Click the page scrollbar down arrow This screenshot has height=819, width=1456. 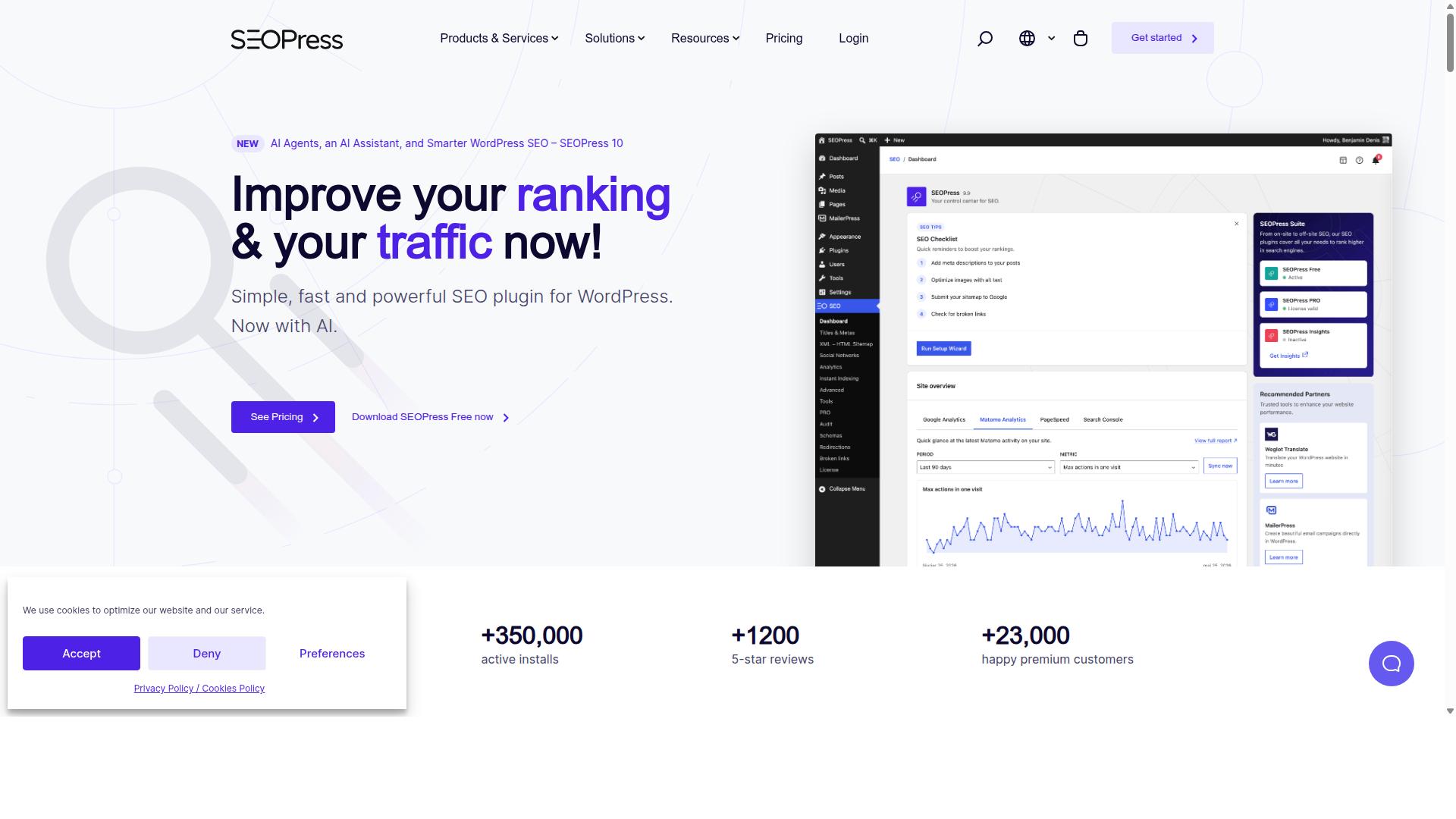click(1450, 711)
